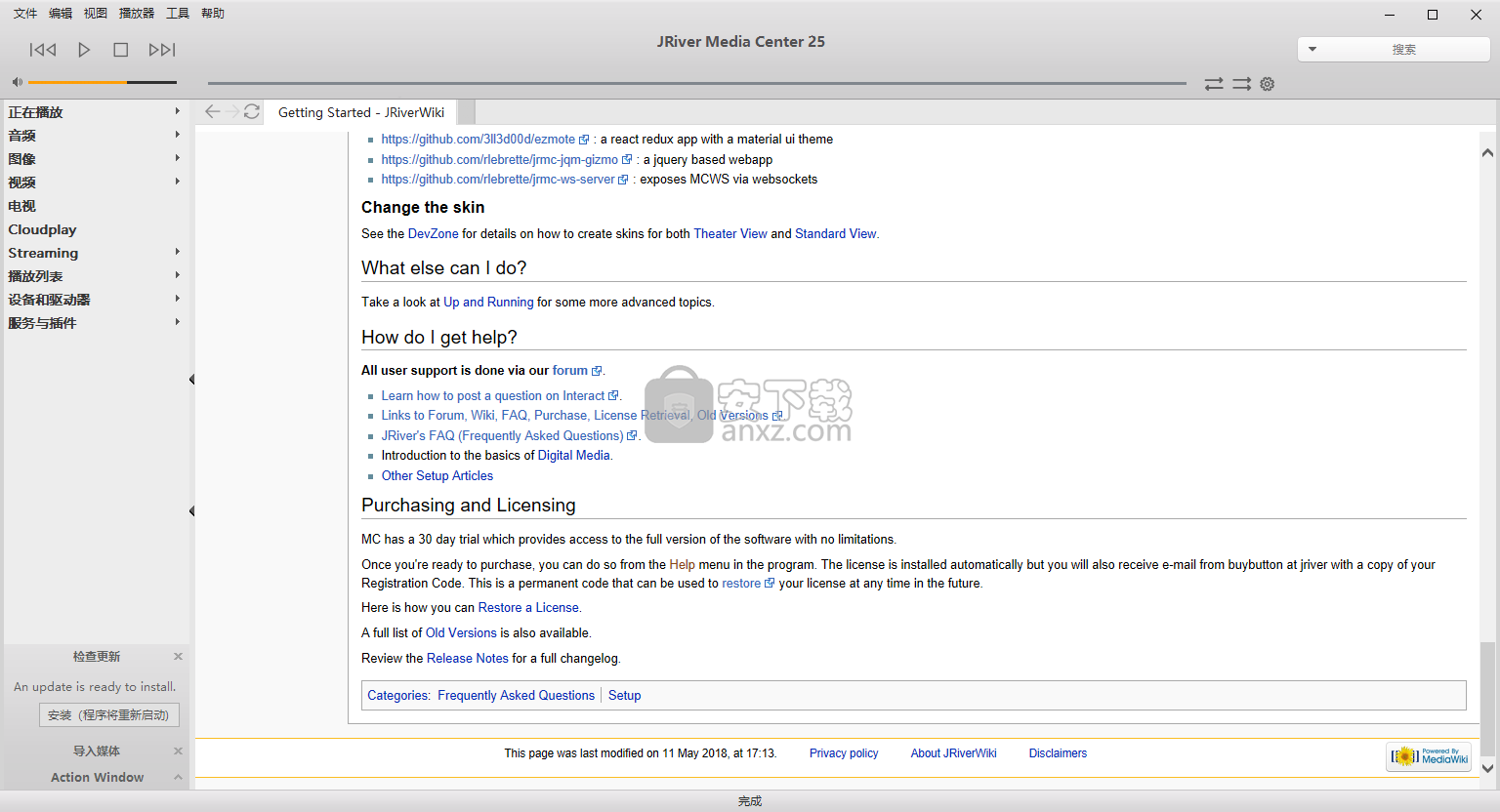Open the 编辑 menu

61,14
